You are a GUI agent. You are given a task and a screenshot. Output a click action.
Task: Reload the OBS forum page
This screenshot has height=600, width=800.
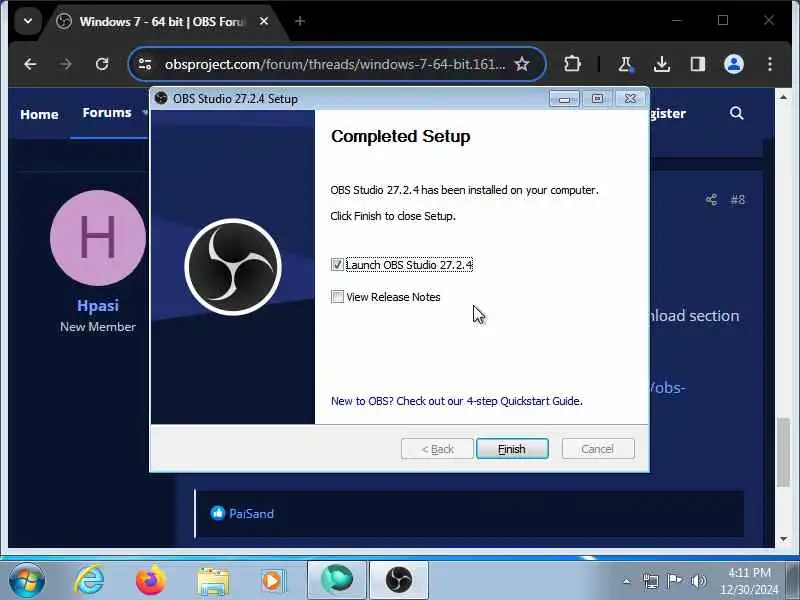point(102,64)
